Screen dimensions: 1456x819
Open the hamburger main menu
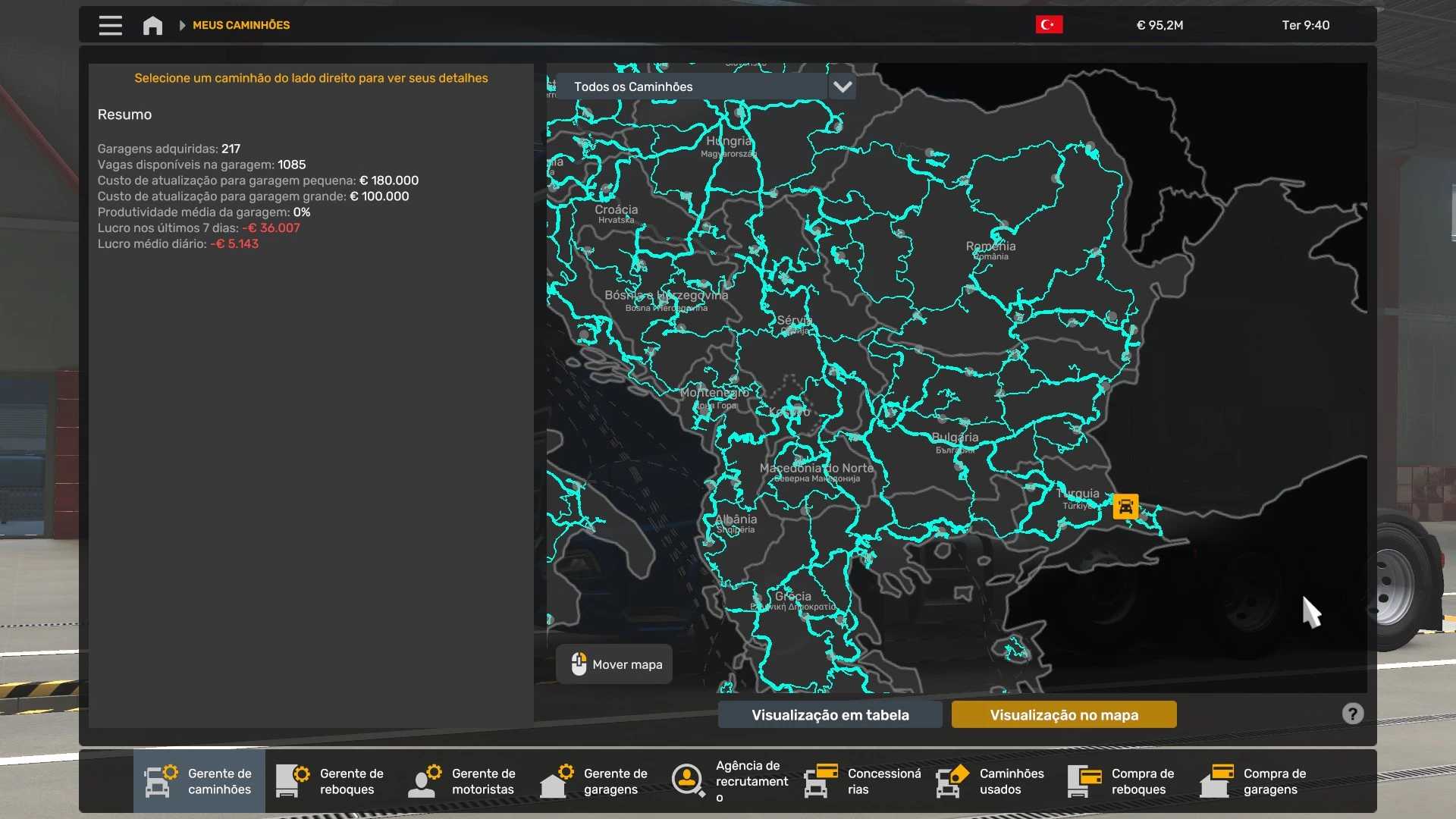click(x=110, y=25)
